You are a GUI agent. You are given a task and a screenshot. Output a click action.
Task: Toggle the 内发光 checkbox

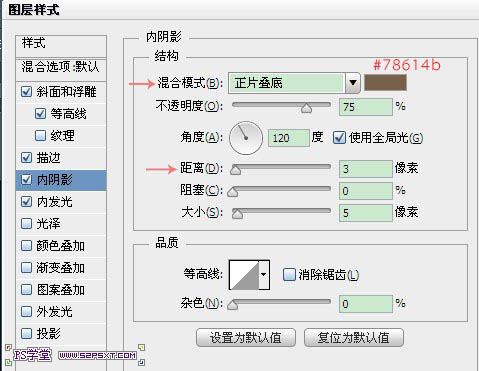(x=26, y=202)
